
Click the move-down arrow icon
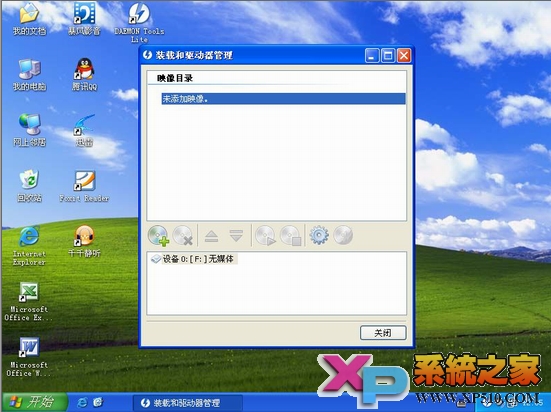point(236,236)
